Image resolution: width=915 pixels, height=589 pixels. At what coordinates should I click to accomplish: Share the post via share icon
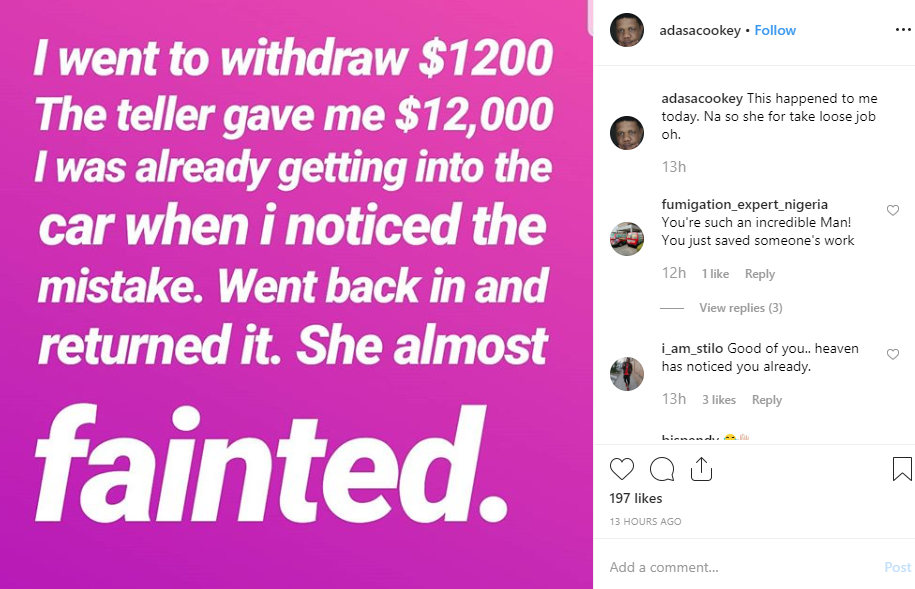pyautogui.click(x=701, y=469)
